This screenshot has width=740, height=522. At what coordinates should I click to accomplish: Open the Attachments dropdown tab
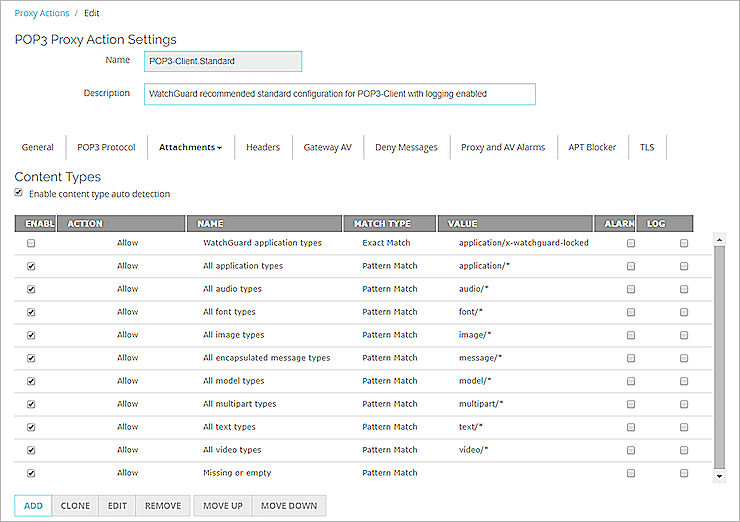(x=190, y=147)
